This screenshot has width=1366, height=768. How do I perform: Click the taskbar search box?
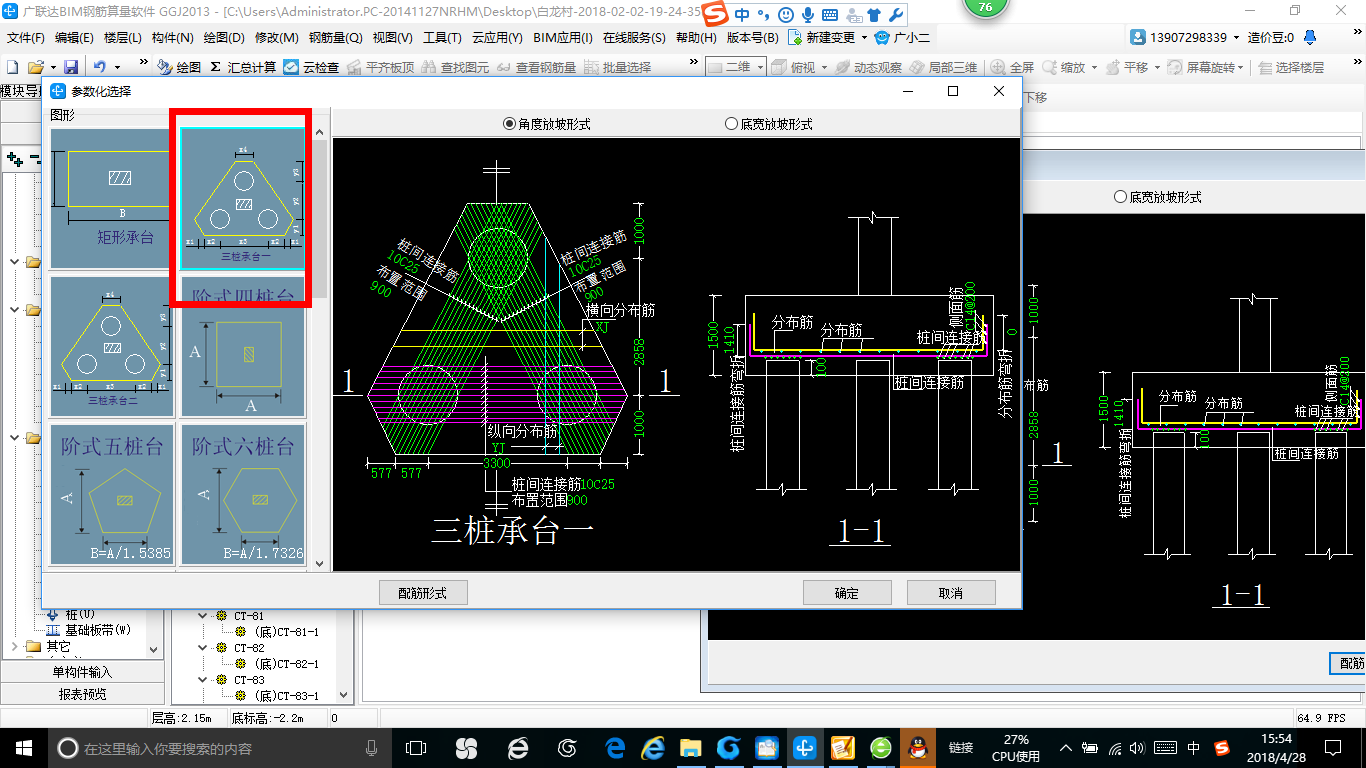pos(220,748)
